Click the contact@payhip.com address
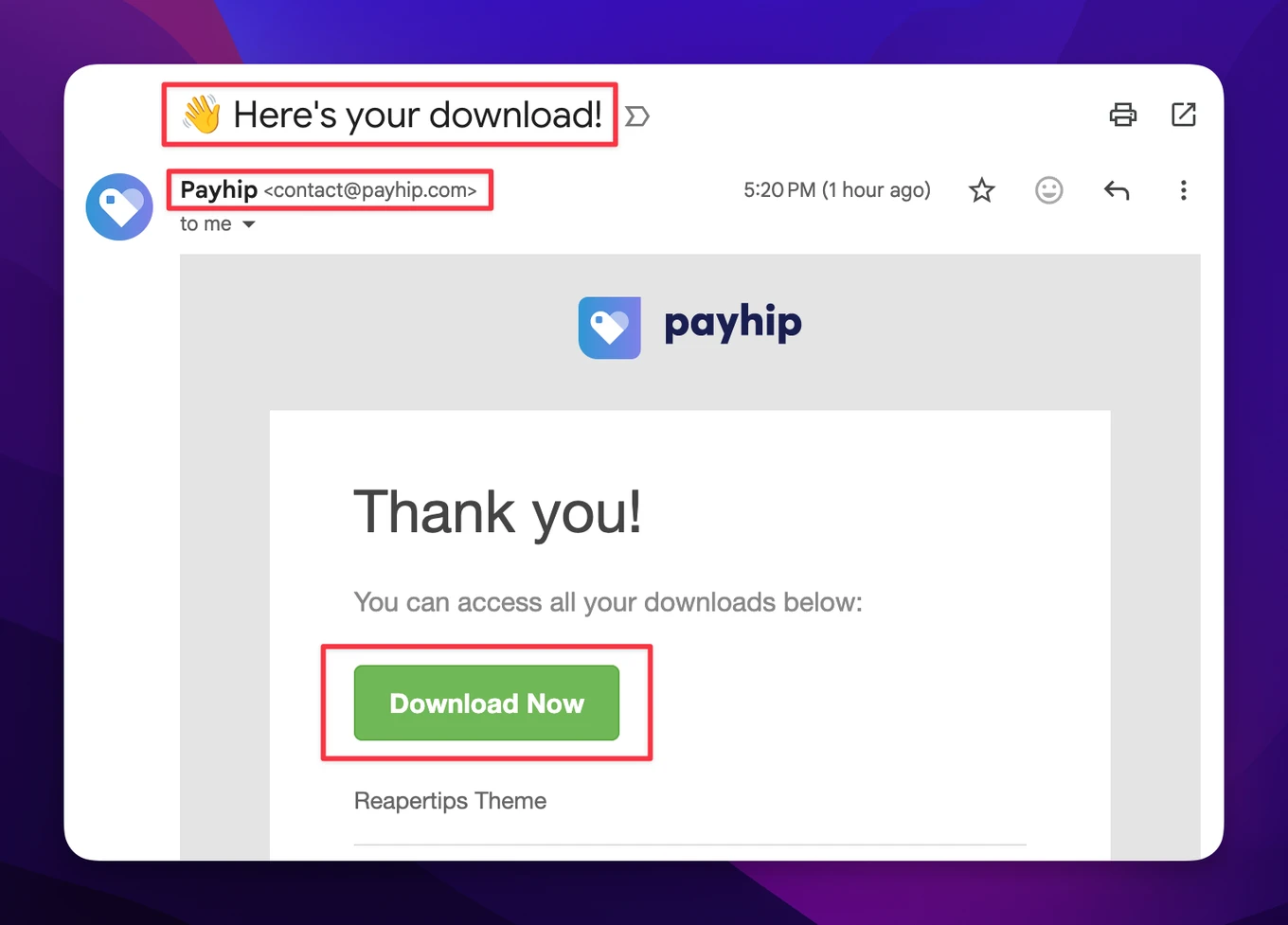The image size is (1288, 925). coord(370,190)
